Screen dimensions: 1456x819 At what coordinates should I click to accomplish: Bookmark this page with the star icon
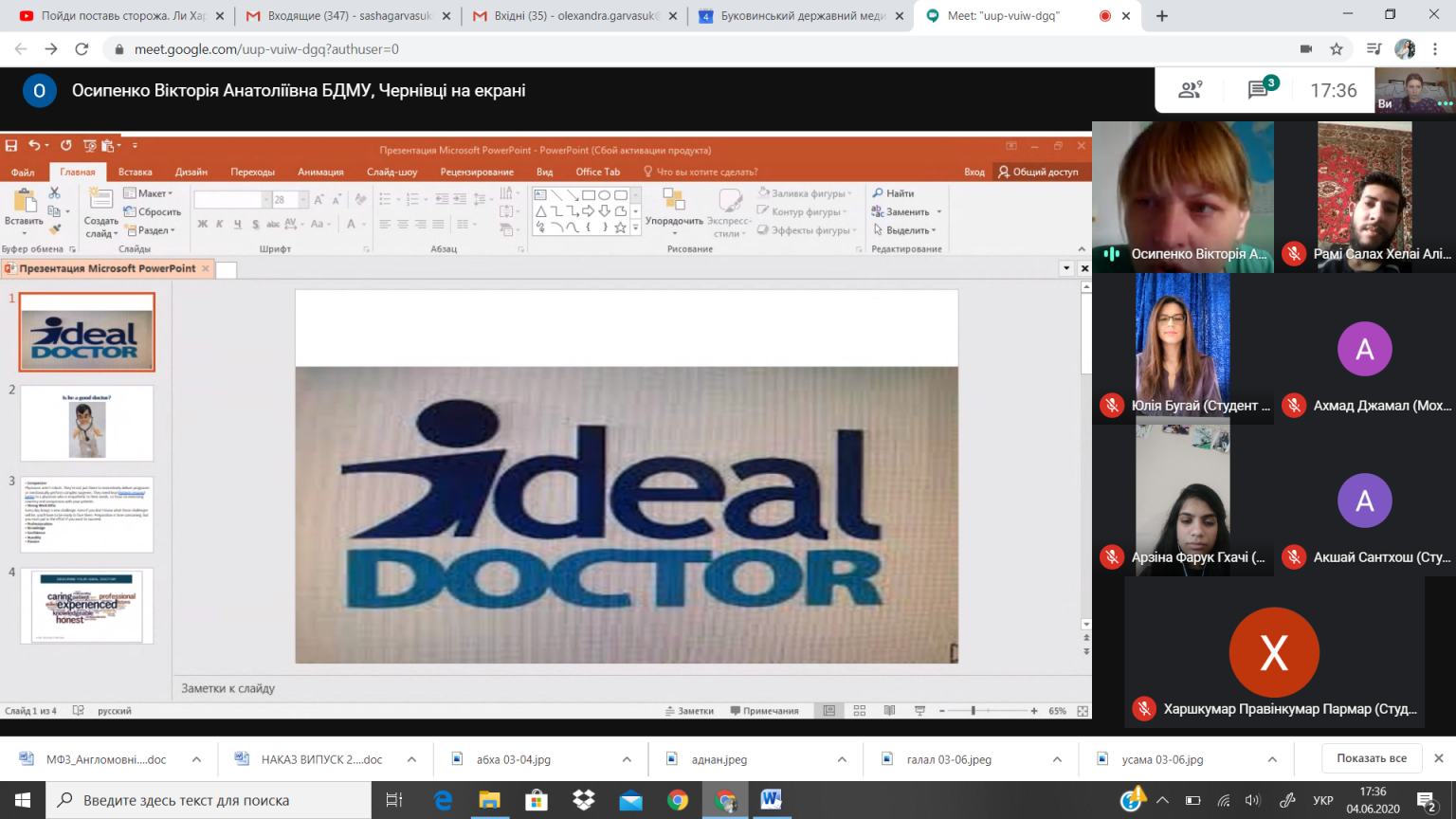1337,49
